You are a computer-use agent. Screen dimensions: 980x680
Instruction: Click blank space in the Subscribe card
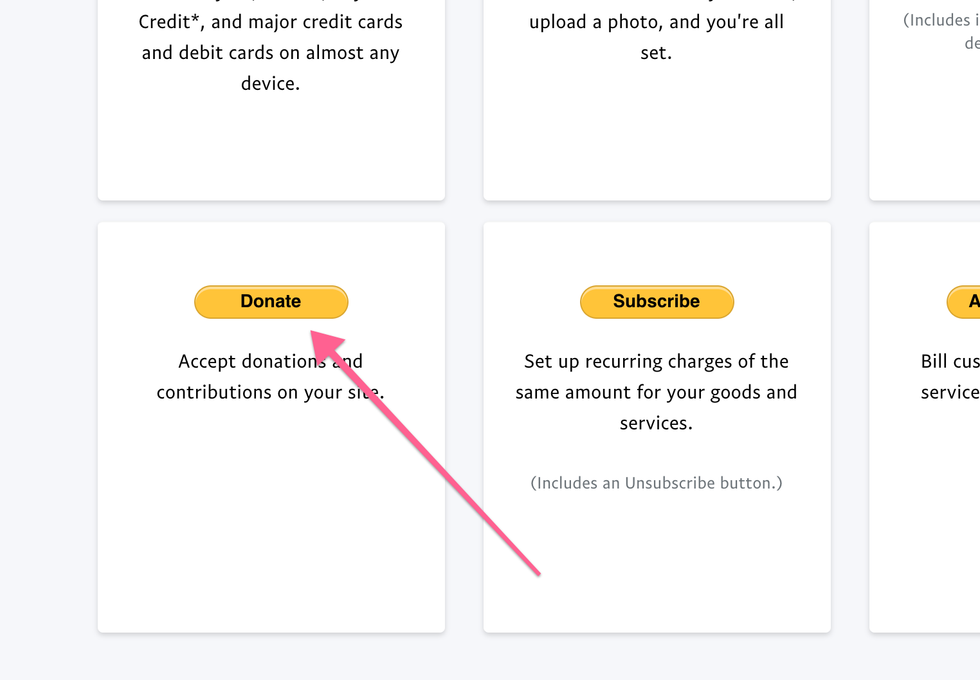[x=656, y=570]
